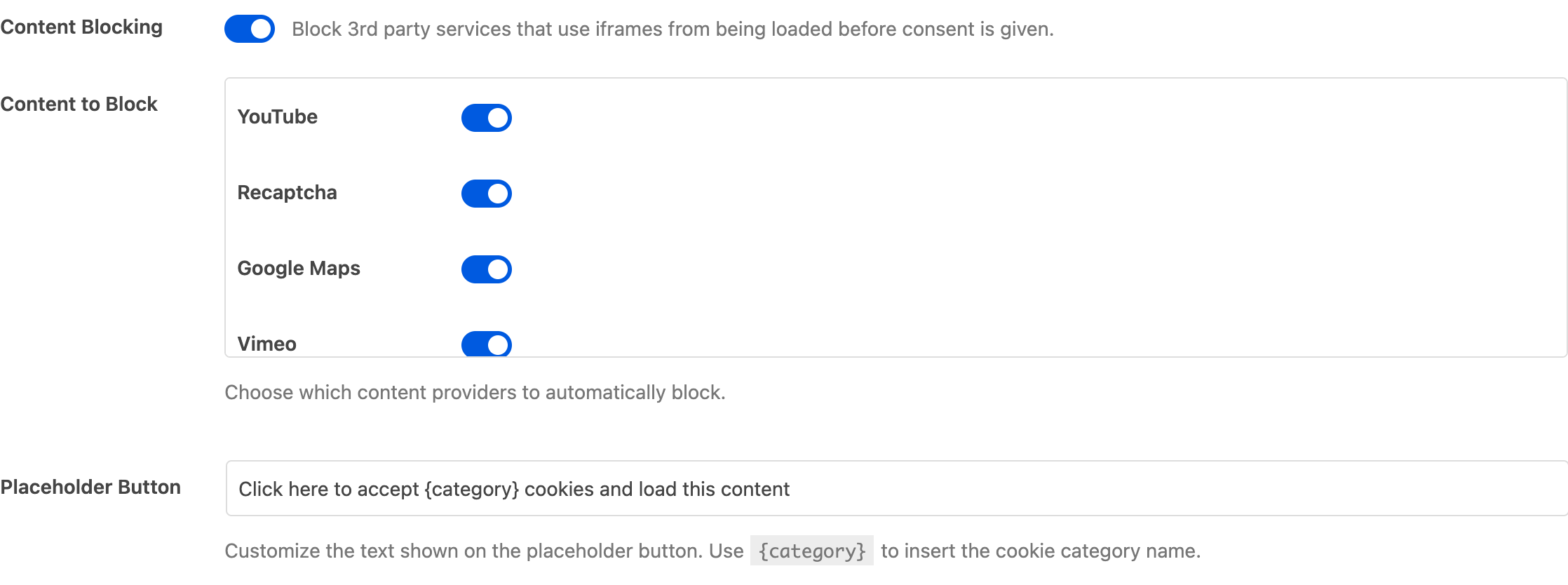Disable the Google Maps blocking switch
The width and height of the screenshot is (1568, 585).
[x=486, y=269]
